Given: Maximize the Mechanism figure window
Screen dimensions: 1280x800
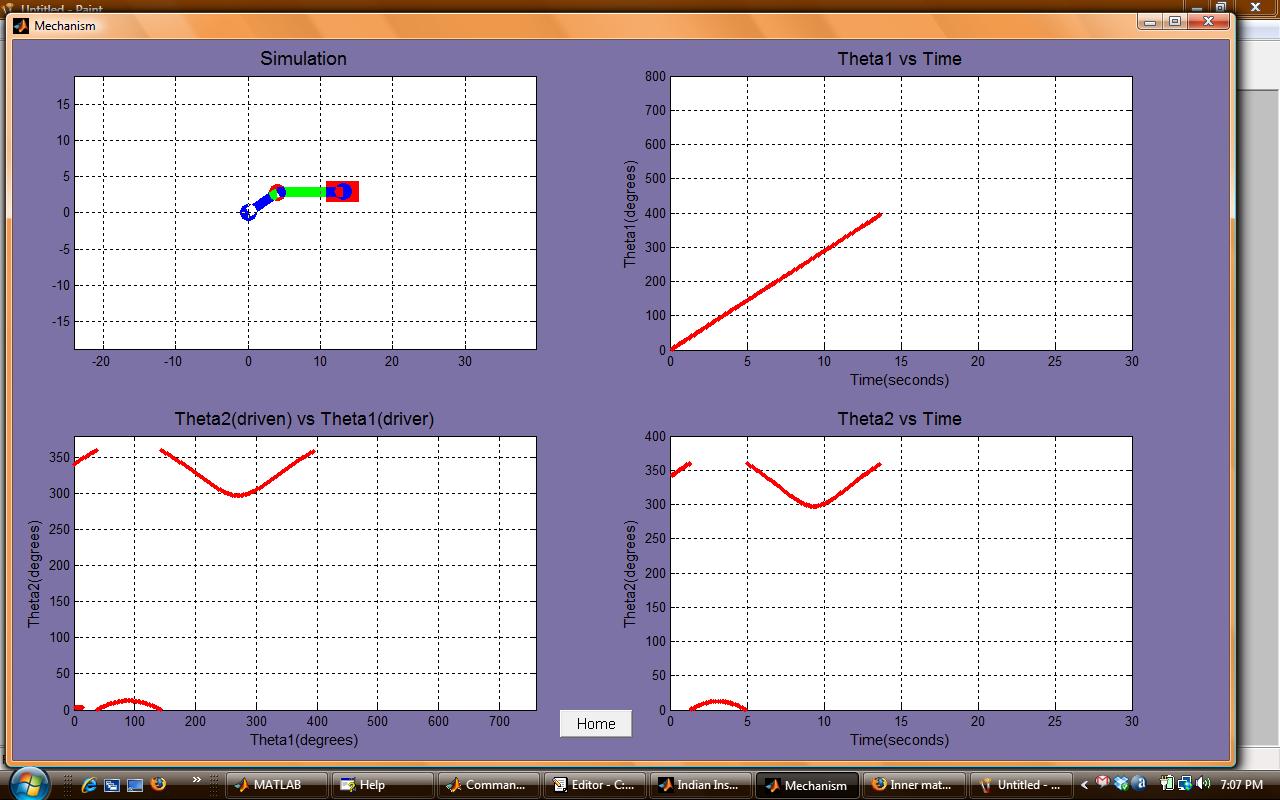Looking at the screenshot, I should click(x=1175, y=21).
